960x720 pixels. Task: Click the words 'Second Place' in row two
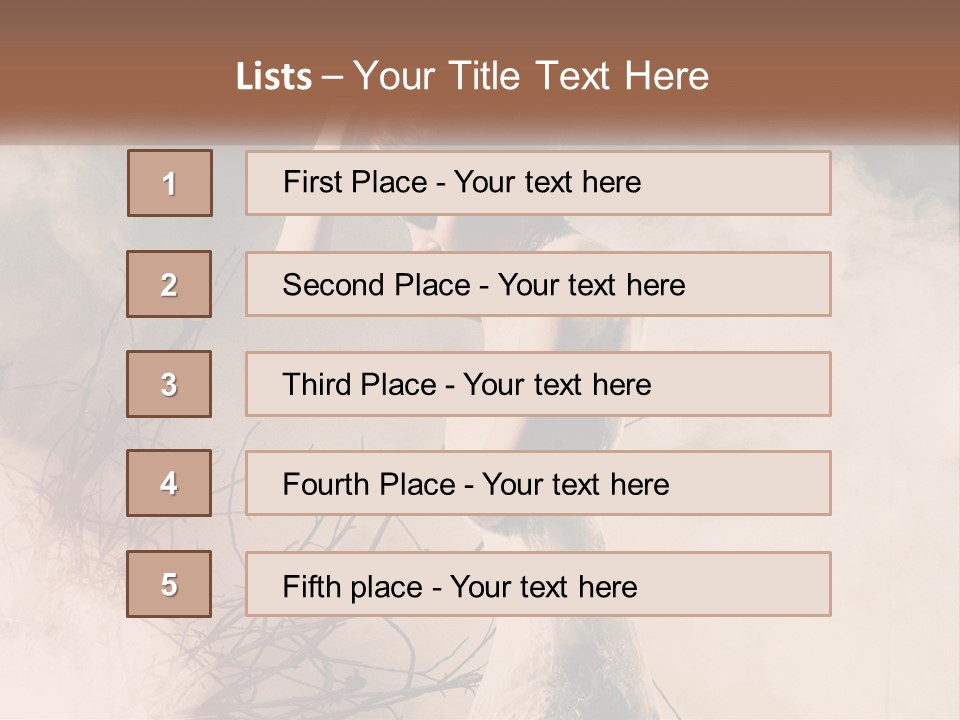tap(377, 285)
